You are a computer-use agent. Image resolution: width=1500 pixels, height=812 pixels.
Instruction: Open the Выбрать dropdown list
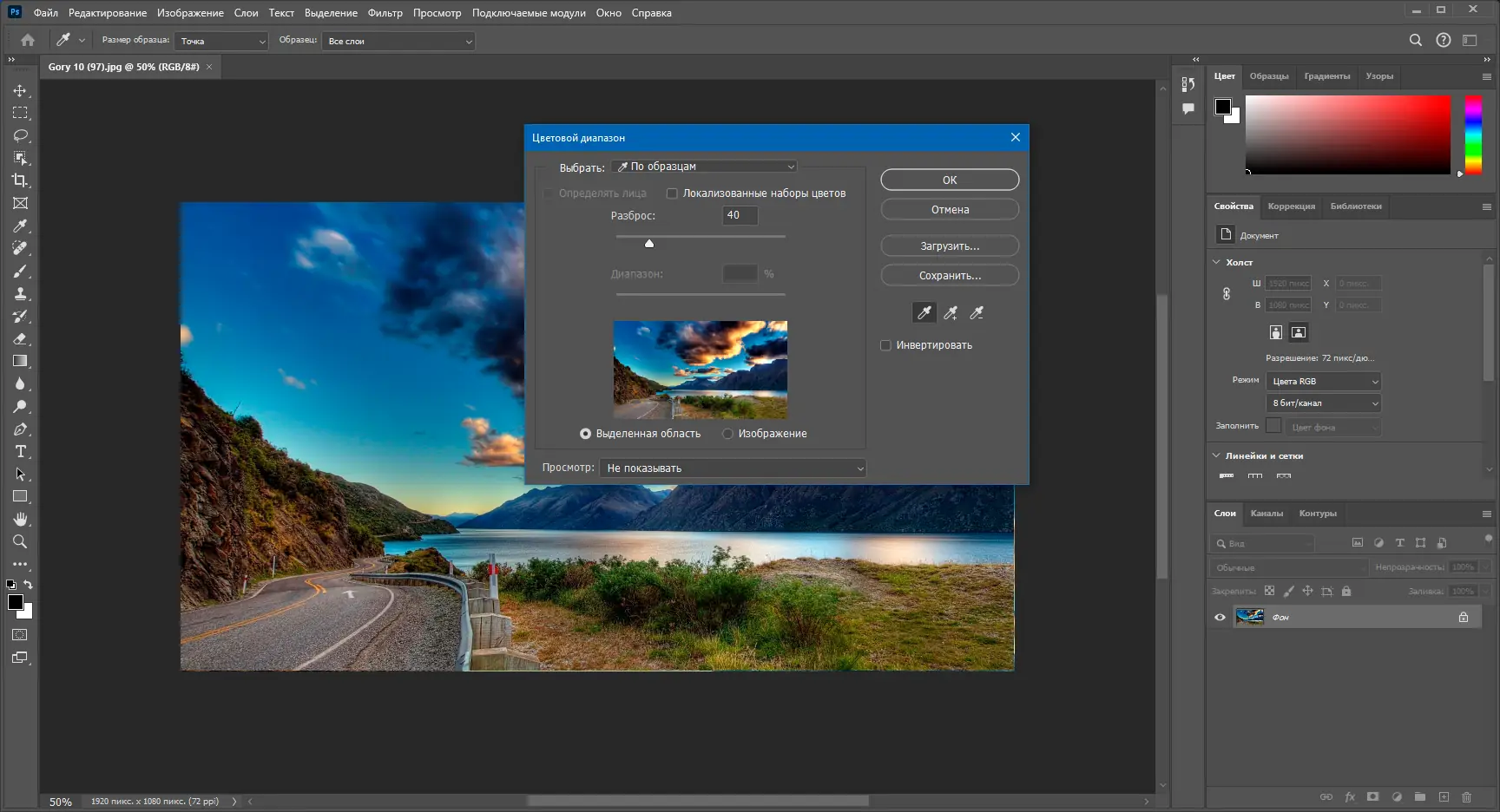pos(704,167)
